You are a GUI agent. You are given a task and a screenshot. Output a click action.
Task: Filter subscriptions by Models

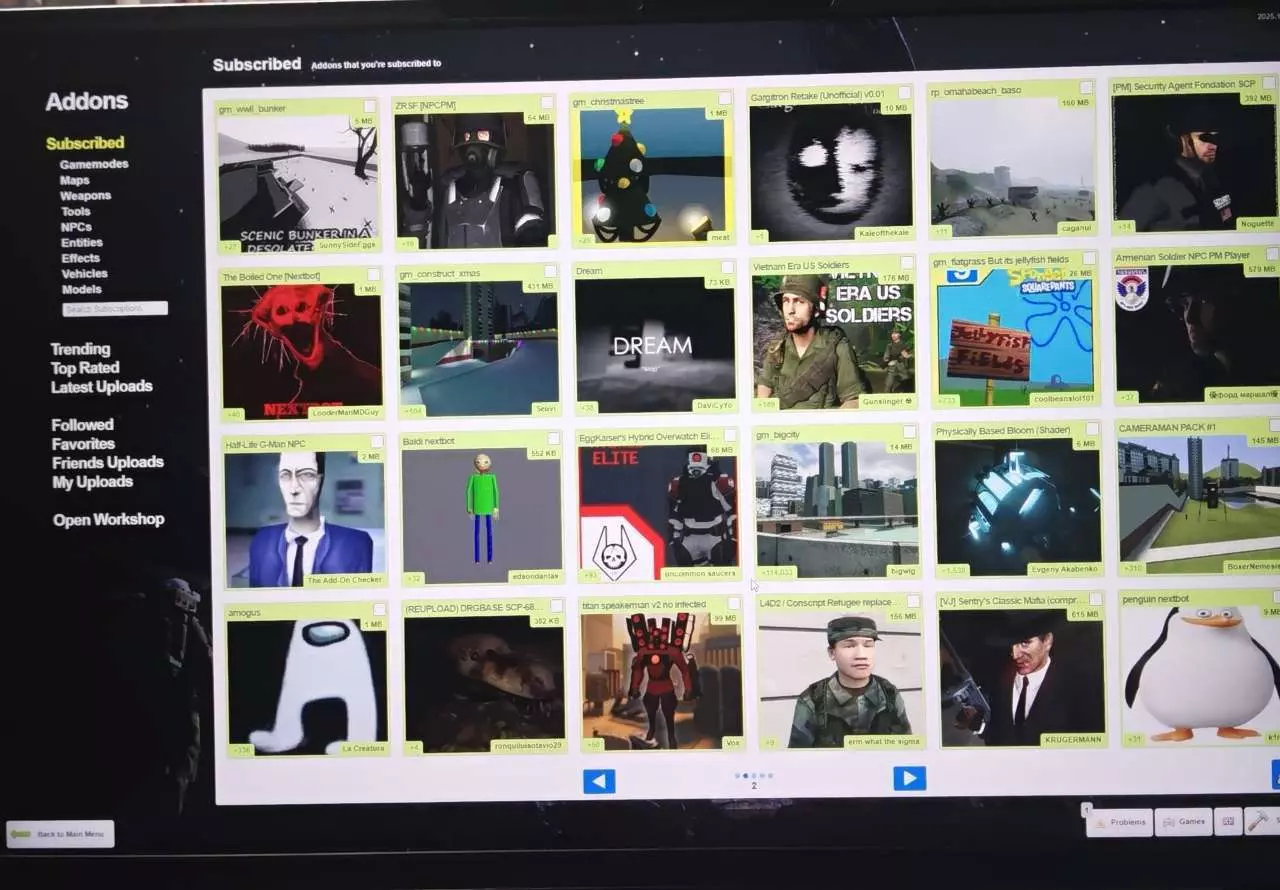tap(82, 289)
